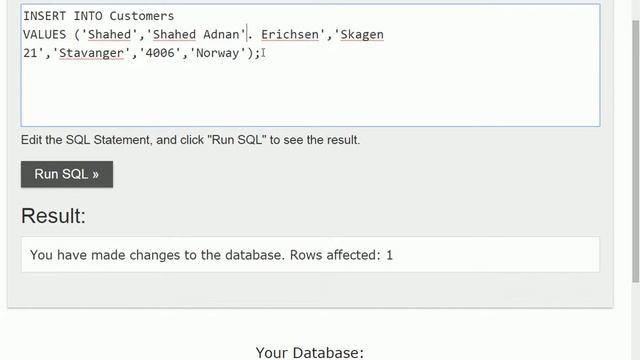Click the end of the statement after the semicolon
Screen dimensions: 640x360
(x=261, y=53)
